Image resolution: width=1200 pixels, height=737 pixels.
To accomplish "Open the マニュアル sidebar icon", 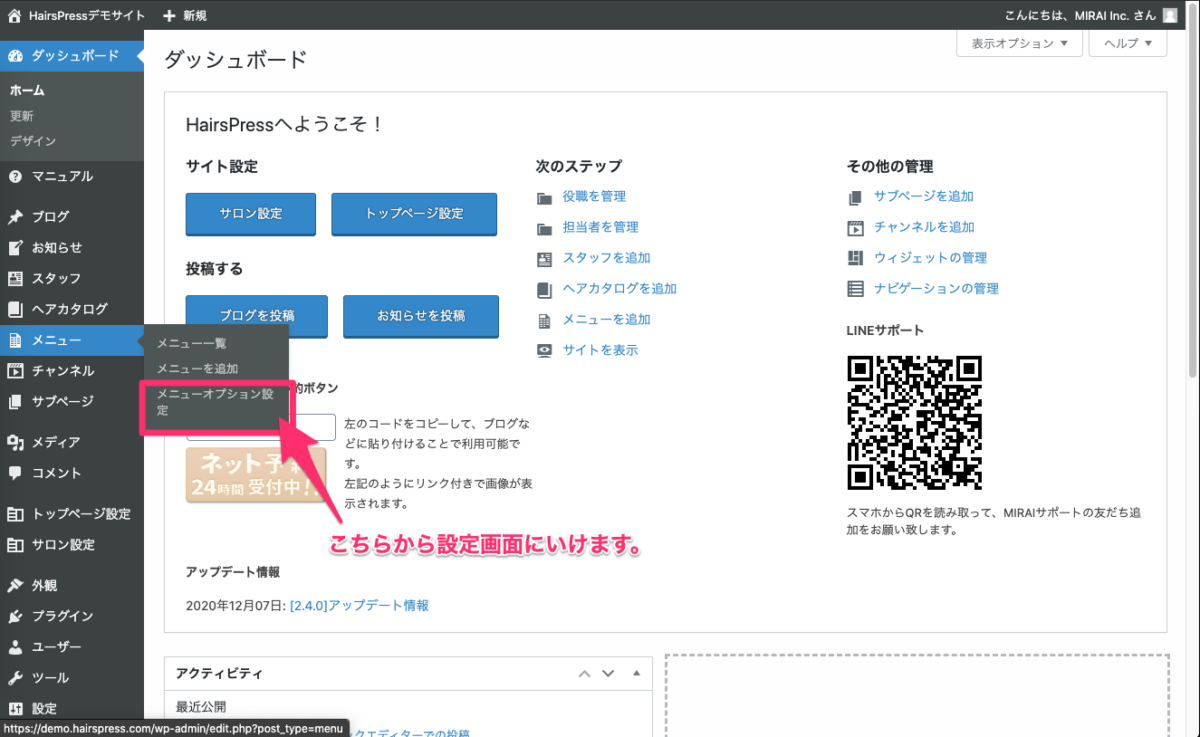I will 15,177.
